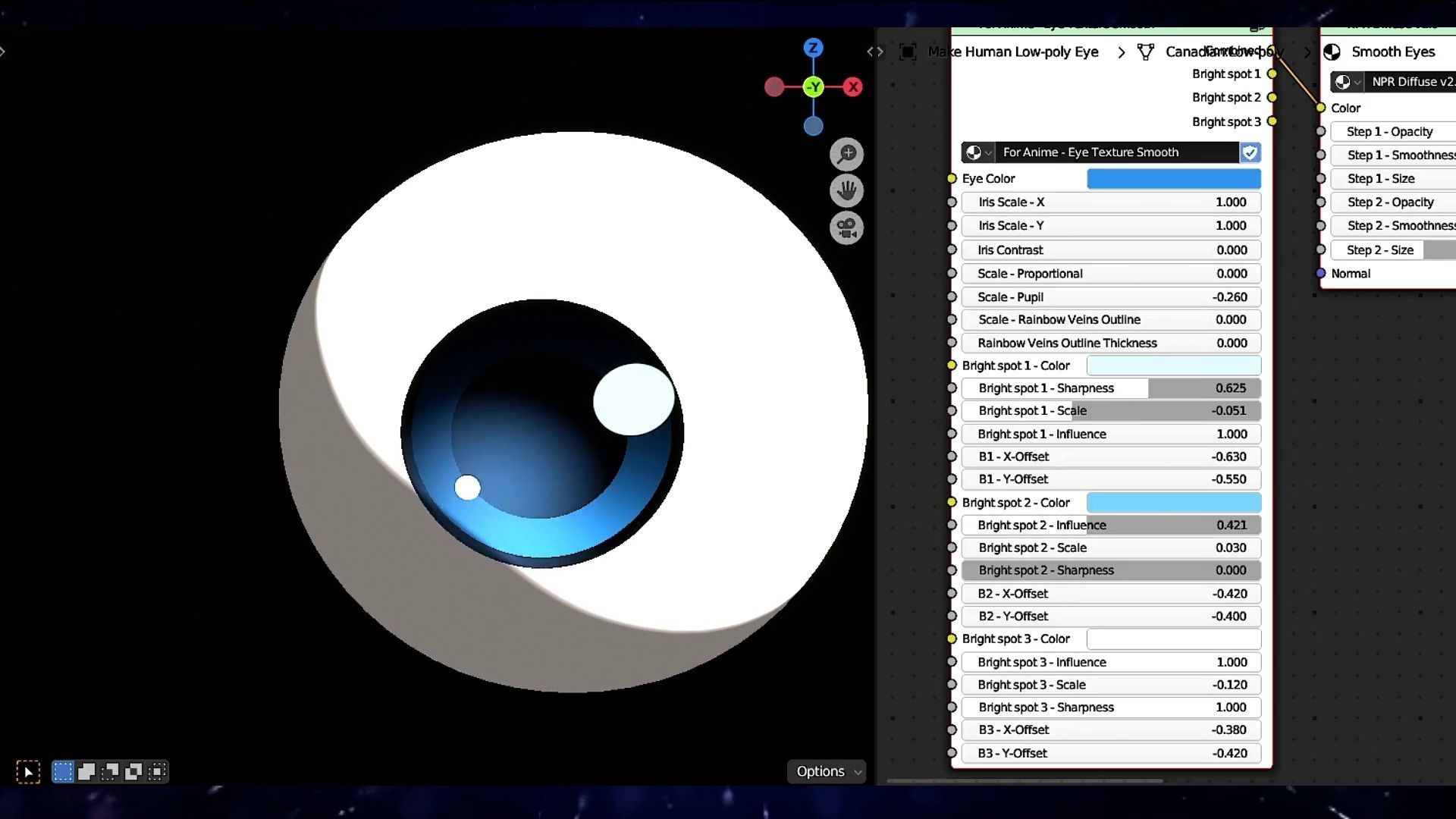Click the Scale - Rainbow Veins Outline field
1456x819 pixels.
(x=1111, y=320)
